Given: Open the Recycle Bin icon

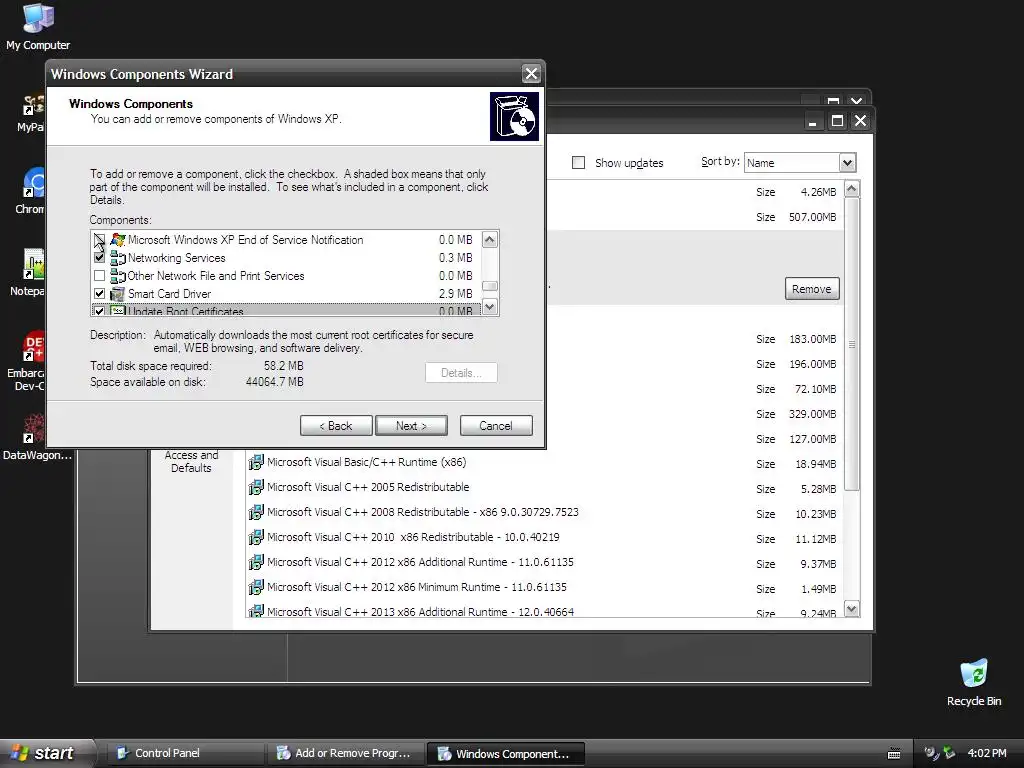Looking at the screenshot, I should click(x=973, y=682).
